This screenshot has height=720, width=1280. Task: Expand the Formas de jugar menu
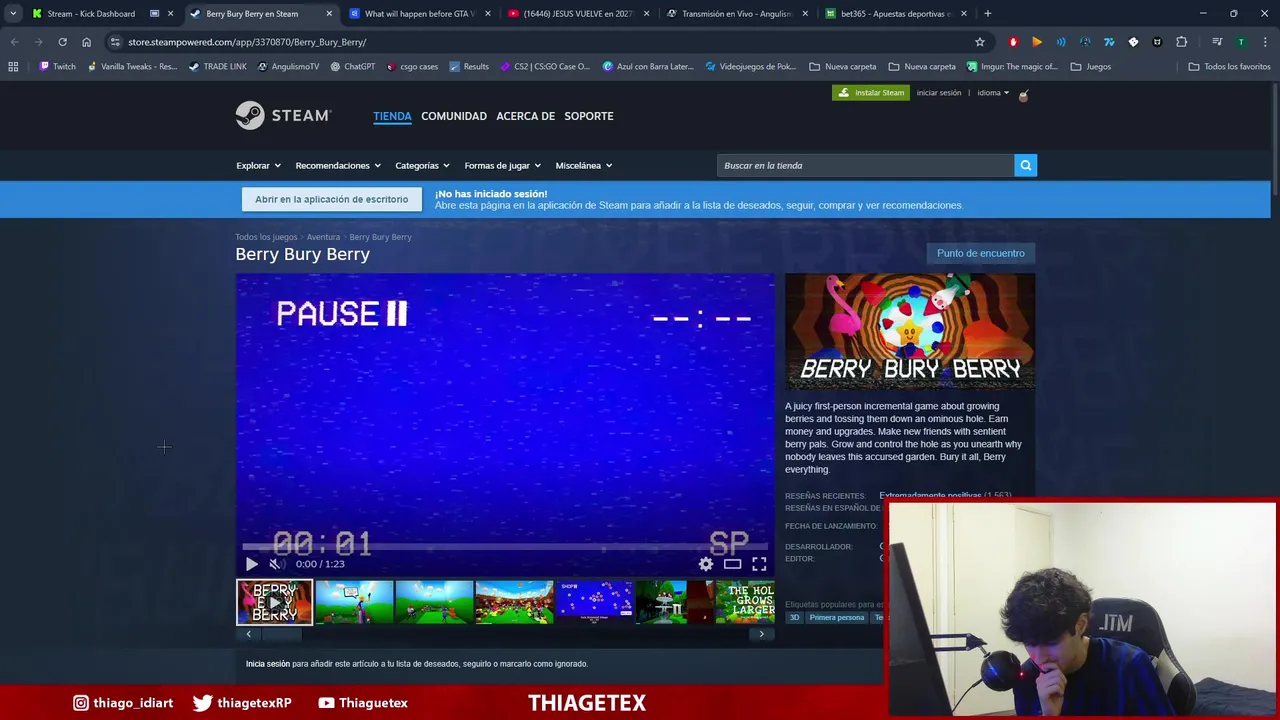(x=502, y=165)
